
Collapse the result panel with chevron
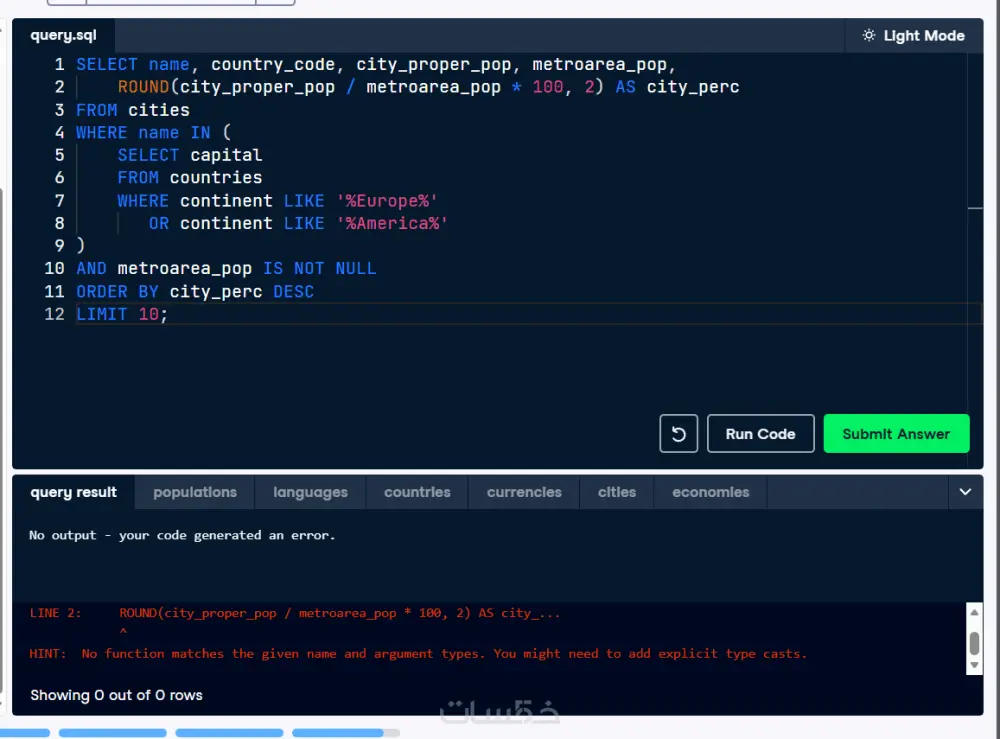click(965, 492)
